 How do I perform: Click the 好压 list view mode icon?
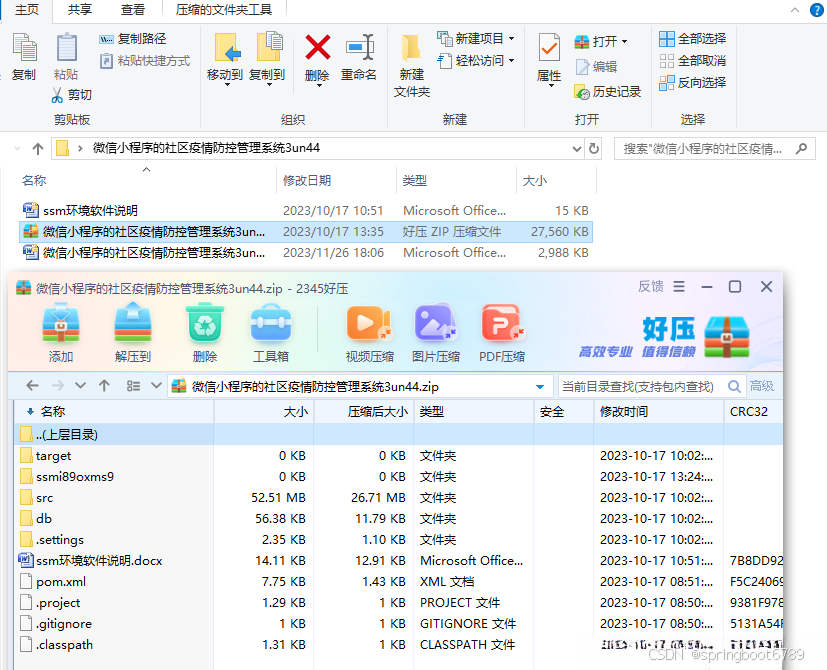(133, 386)
